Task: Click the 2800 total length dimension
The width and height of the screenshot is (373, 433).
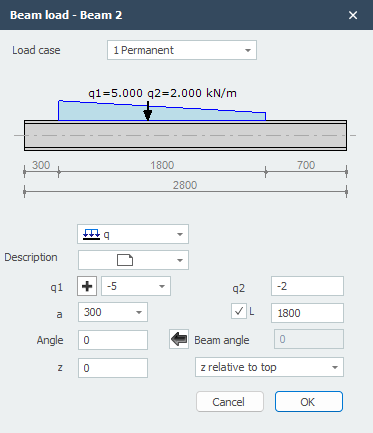Action: tap(185, 185)
